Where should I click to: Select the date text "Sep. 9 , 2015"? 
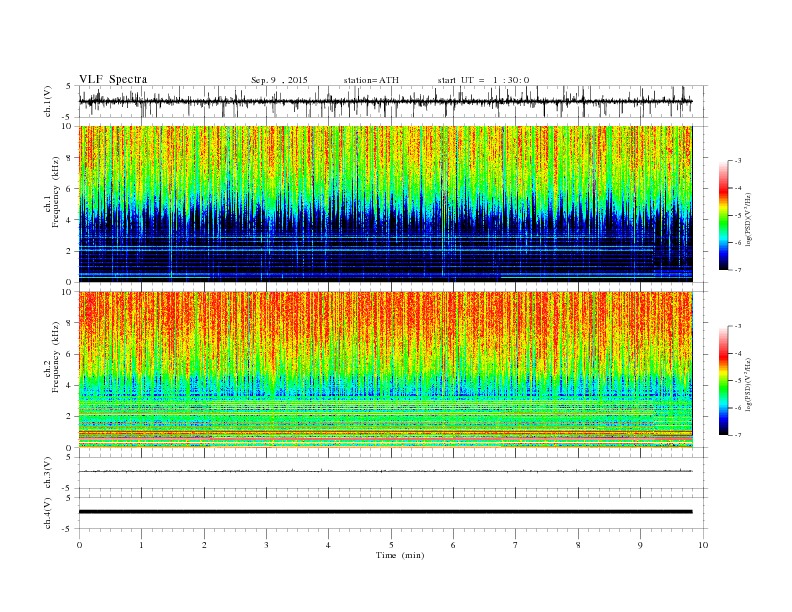pos(279,80)
